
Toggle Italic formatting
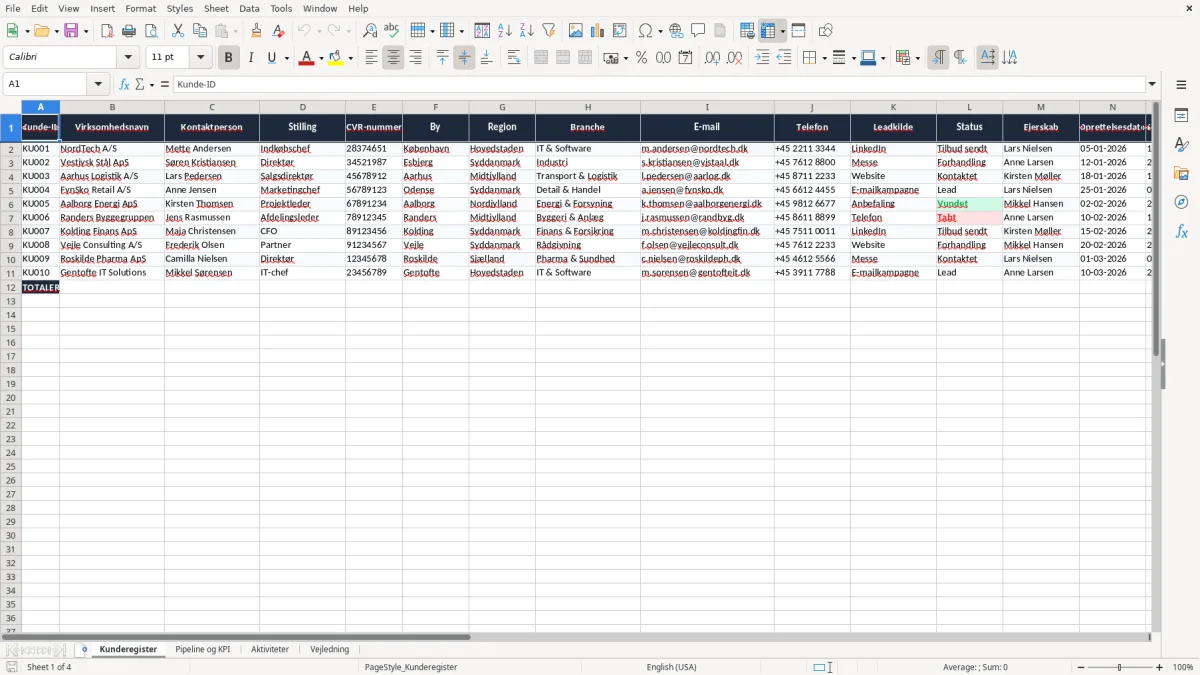(x=251, y=58)
